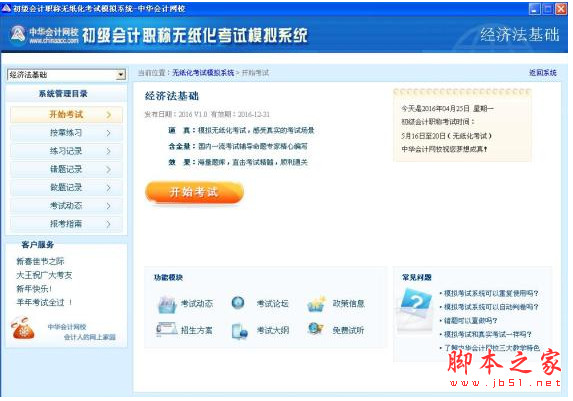Maximize the exam simulator window
The image size is (573, 401).
coord(547,9)
